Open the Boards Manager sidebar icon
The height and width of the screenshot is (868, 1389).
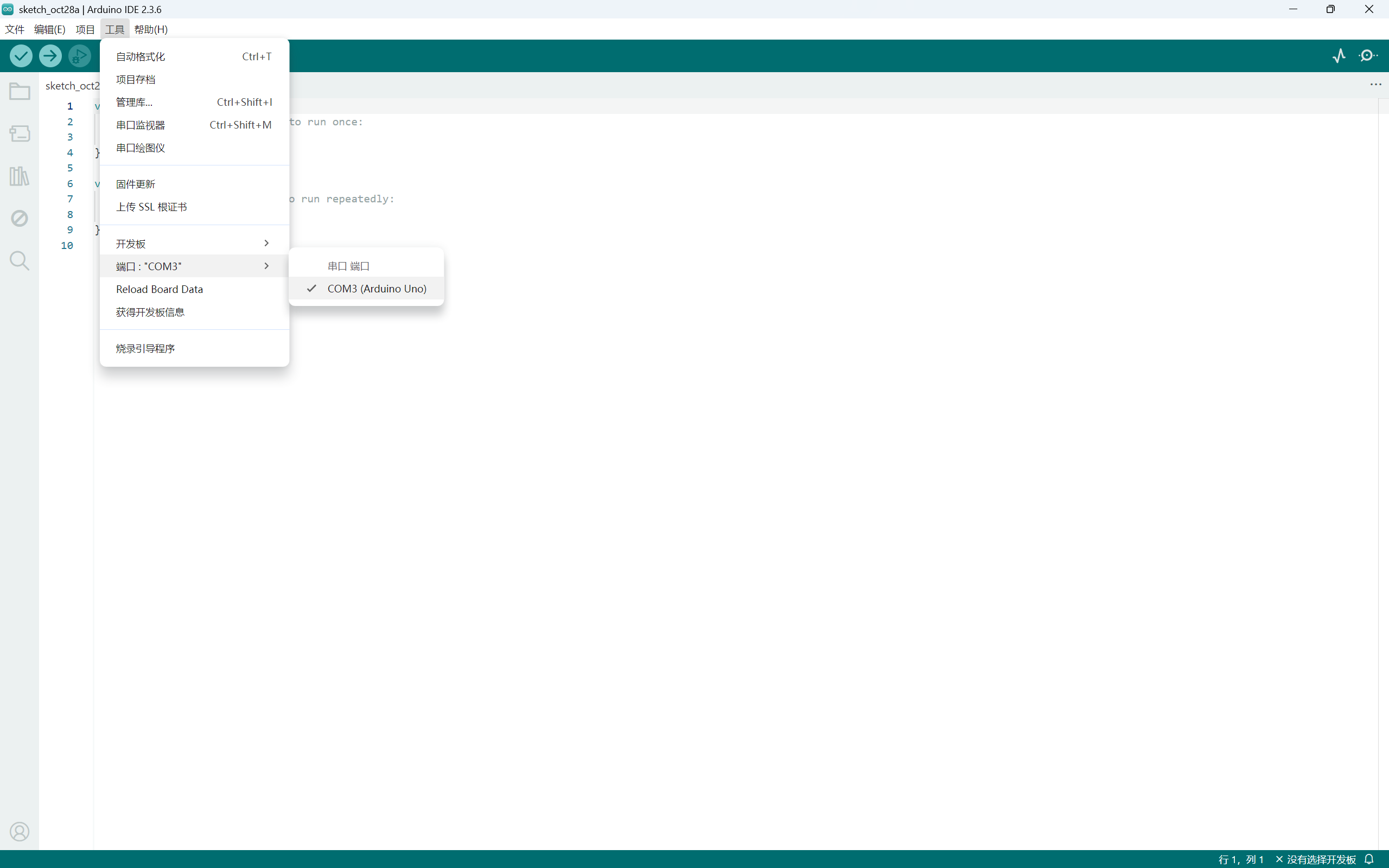click(x=20, y=134)
